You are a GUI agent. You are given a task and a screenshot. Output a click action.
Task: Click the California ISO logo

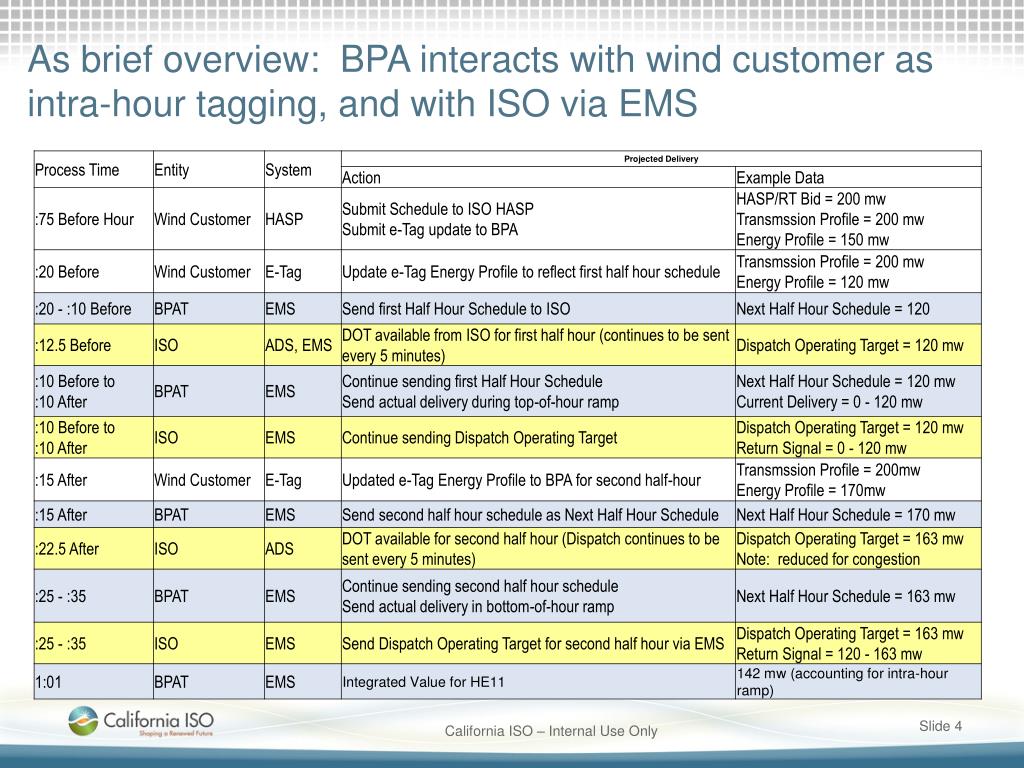pos(141,722)
